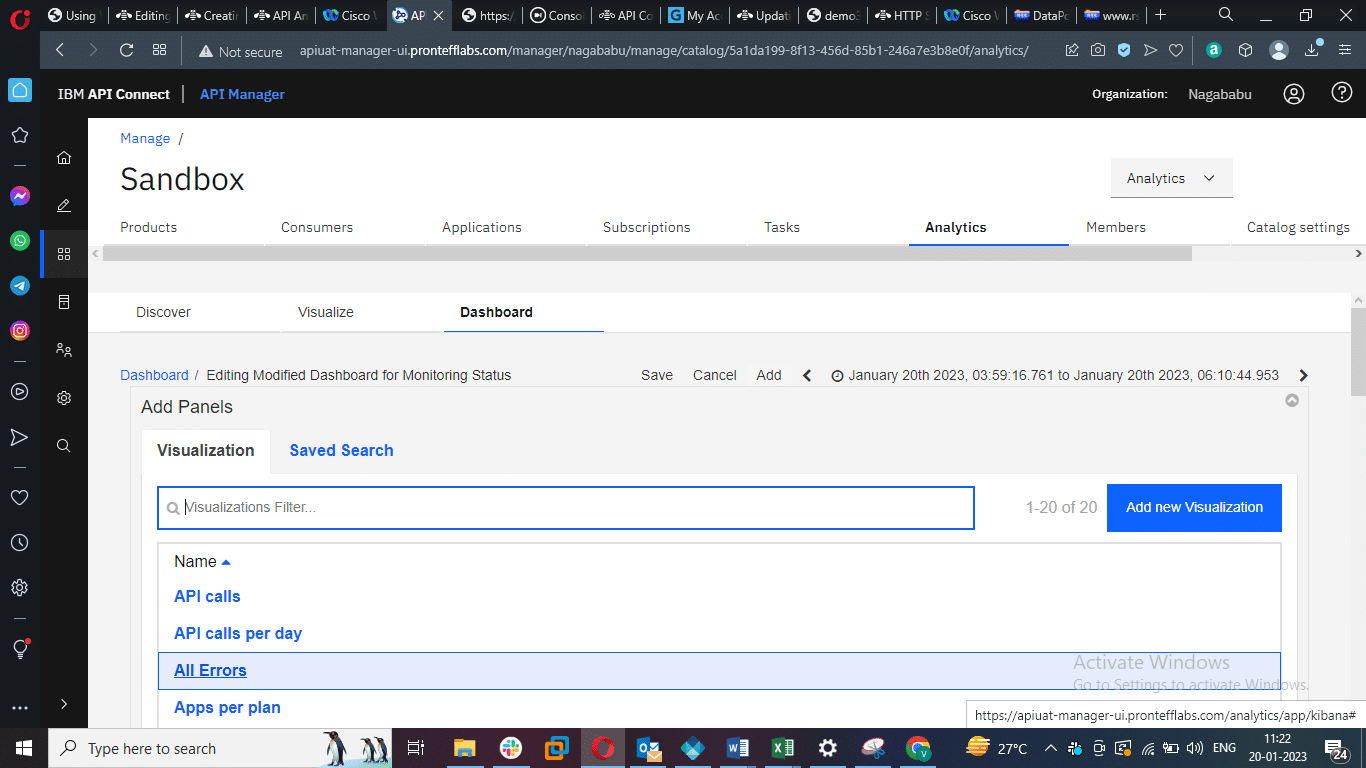
Task: Open the dashboard time range picker
Action: [1055, 375]
